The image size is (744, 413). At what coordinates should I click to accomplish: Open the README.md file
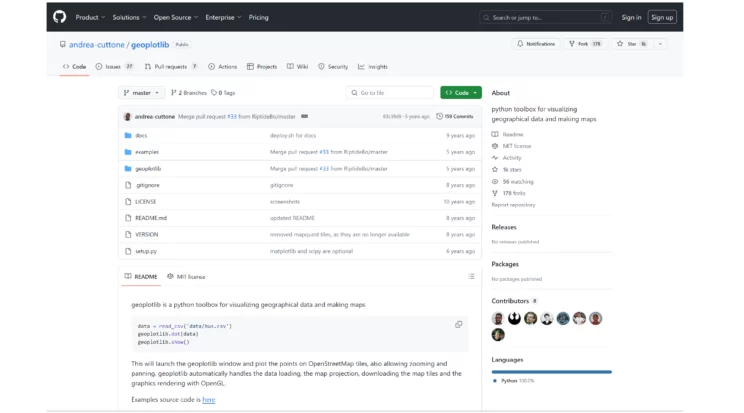click(x=151, y=218)
